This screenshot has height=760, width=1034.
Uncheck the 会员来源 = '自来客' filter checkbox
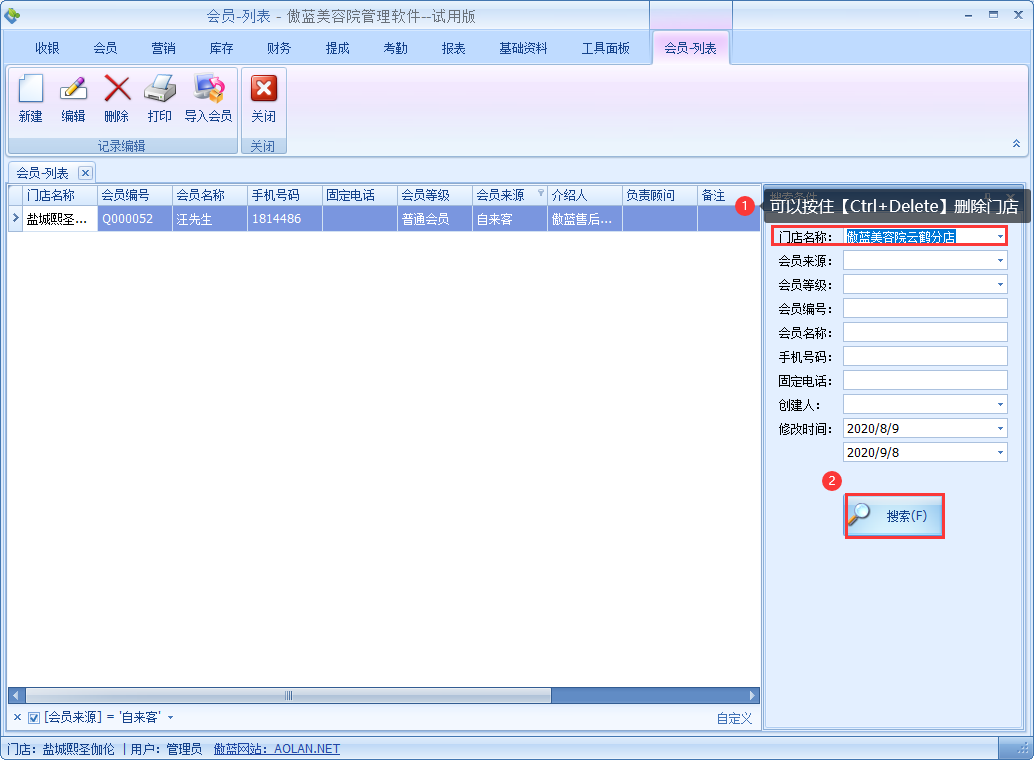point(34,717)
